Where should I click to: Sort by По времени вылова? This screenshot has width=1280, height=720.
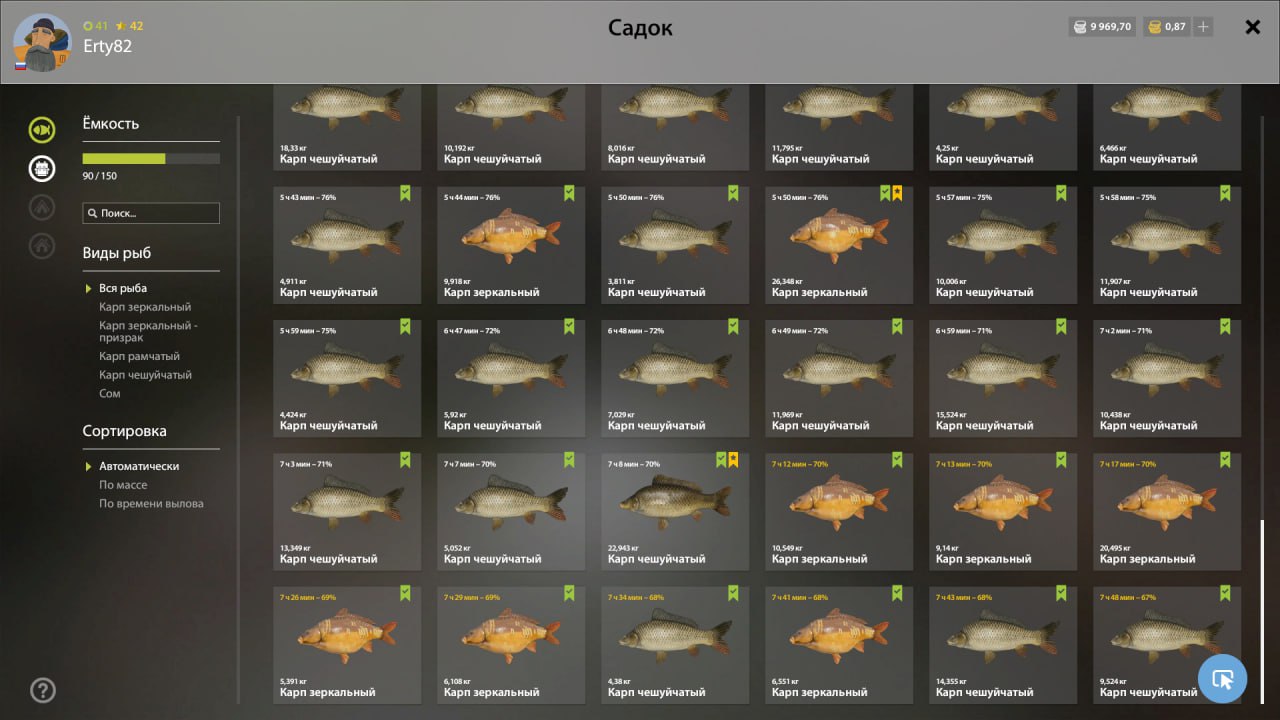[x=151, y=504]
